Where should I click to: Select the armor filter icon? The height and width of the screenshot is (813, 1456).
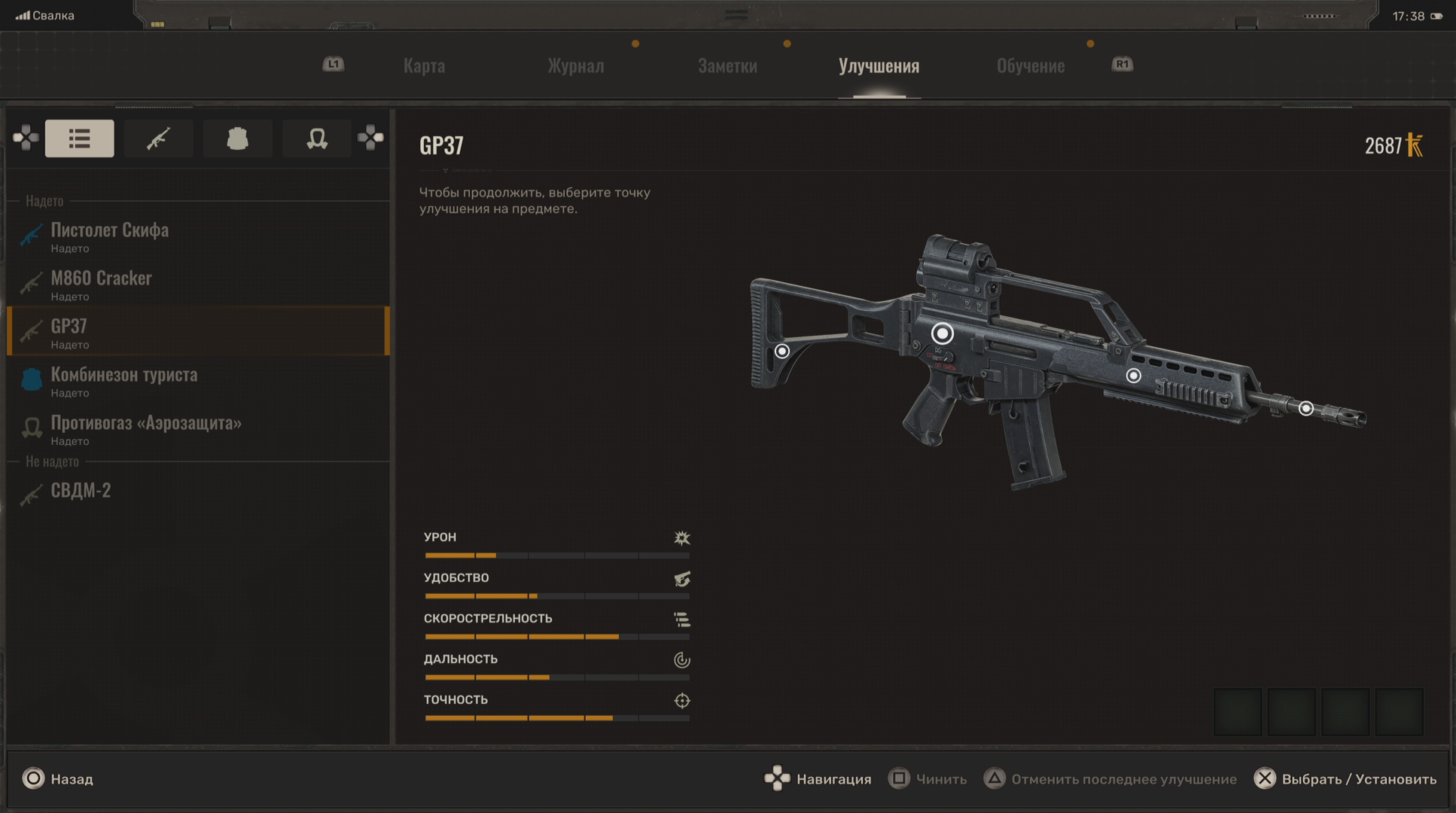click(x=237, y=139)
